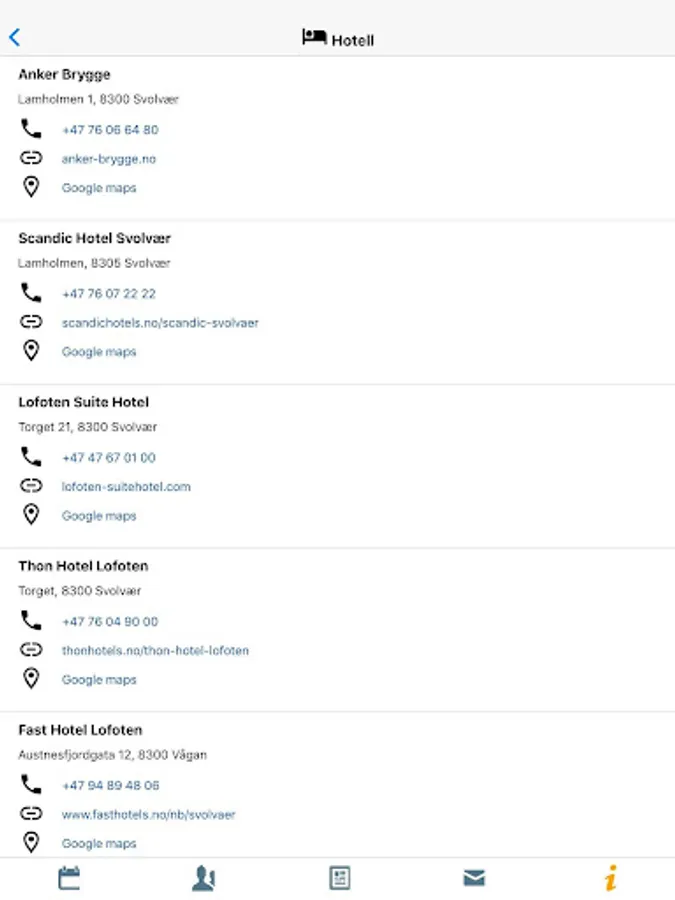
Task: Tap map pin icon for Lofoten Suite Hotel
Action: click(x=31, y=515)
